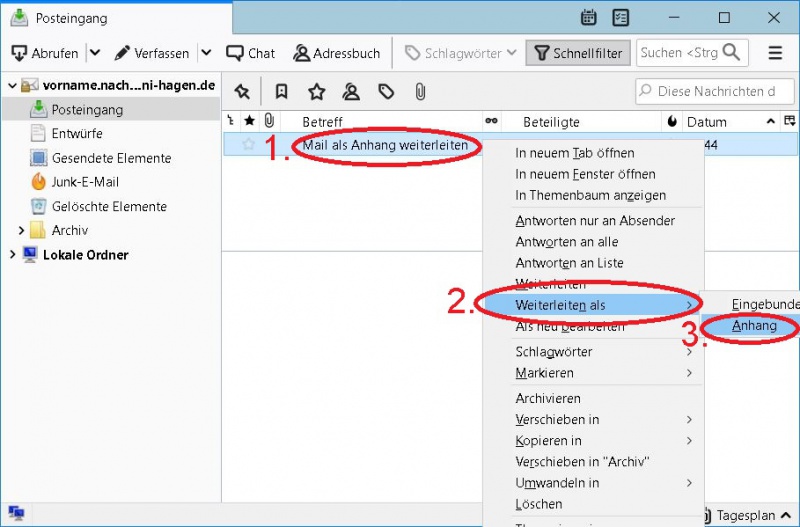Sort by the Beteiligte column header

click(x=551, y=122)
